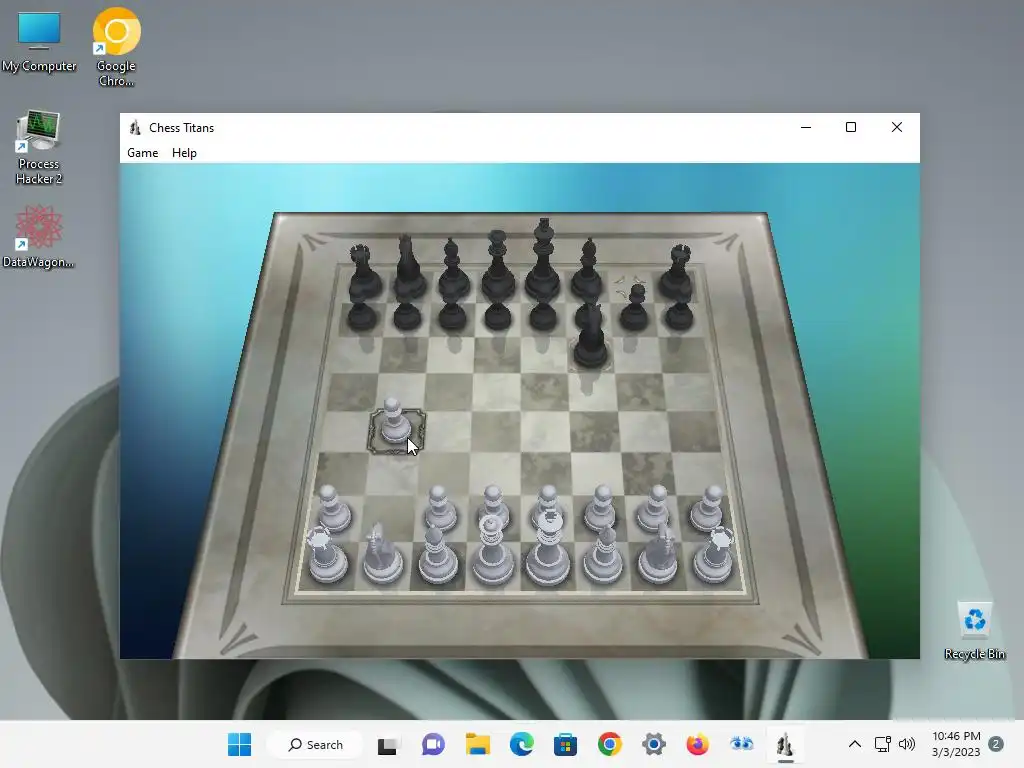
Task: Select the white rook on h1
Action: pos(714,555)
